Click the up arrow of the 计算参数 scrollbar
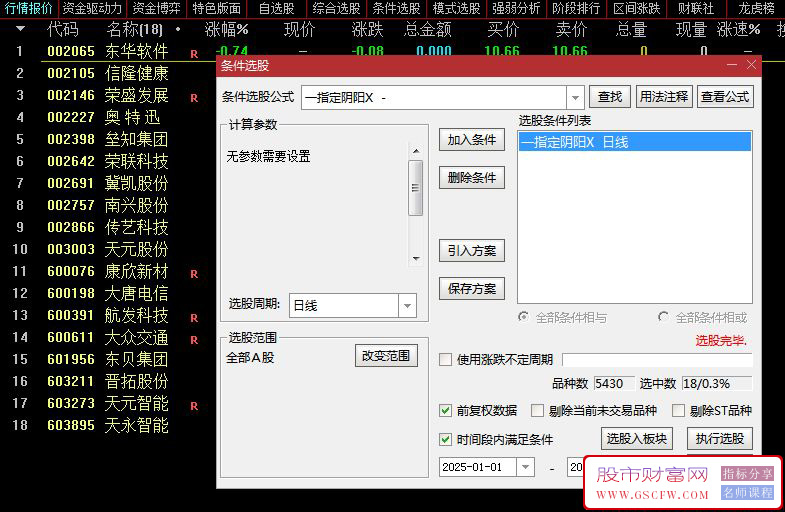The height and width of the screenshot is (512, 785). pos(416,151)
